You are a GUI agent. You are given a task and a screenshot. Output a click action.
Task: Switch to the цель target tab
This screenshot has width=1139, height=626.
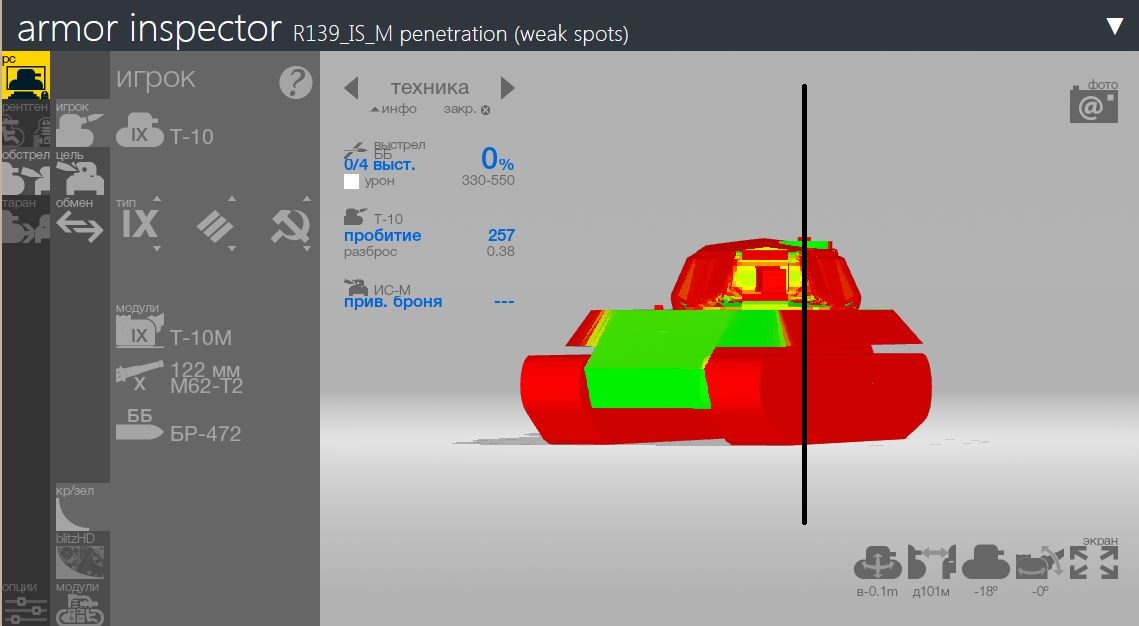(80, 172)
